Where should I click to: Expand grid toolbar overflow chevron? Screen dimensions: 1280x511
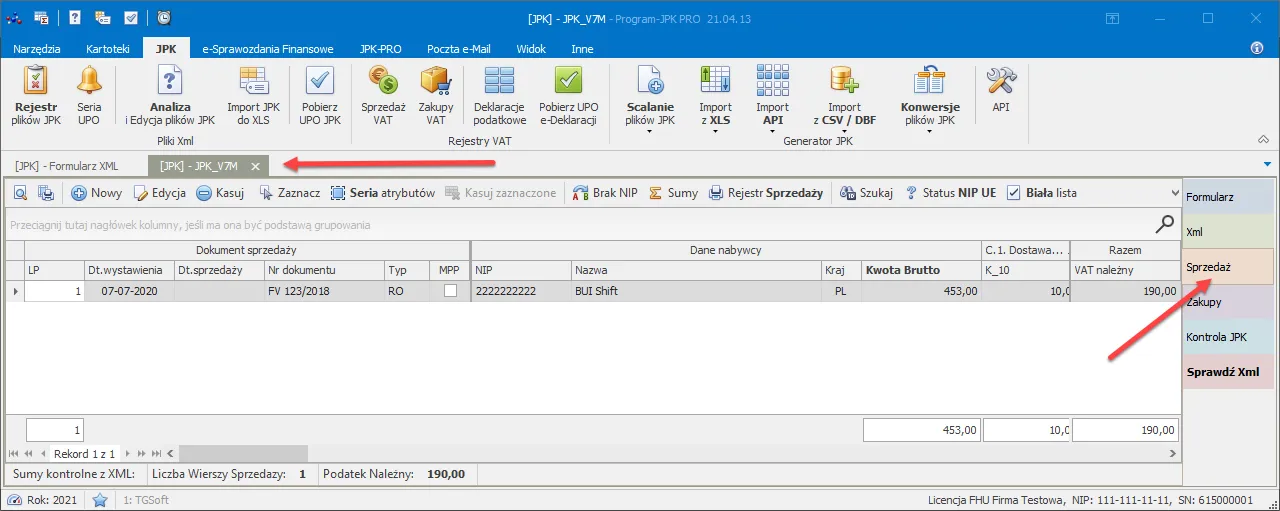(1174, 193)
